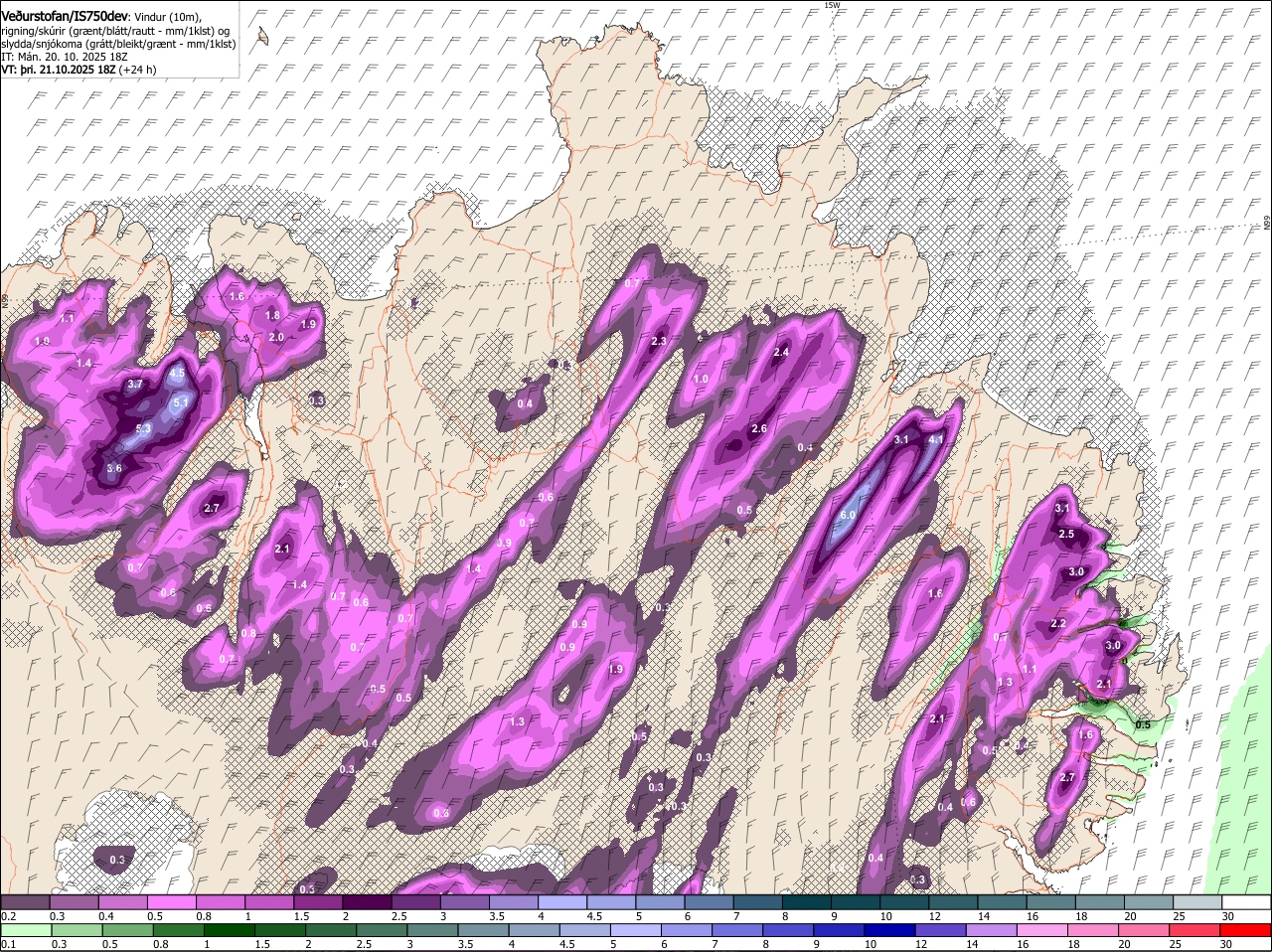This screenshot has width=1272, height=952.
Task: Click the dark purple 0.2–0.3 swatch in upper legend
Action: (26, 902)
